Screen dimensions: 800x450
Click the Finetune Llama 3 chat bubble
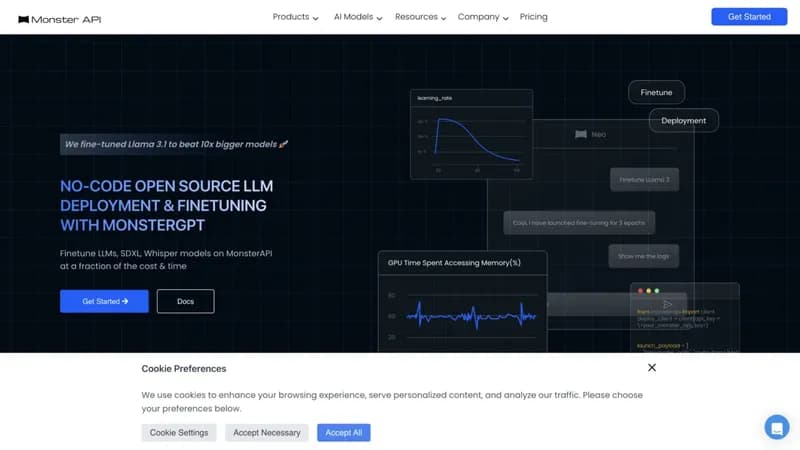644,180
